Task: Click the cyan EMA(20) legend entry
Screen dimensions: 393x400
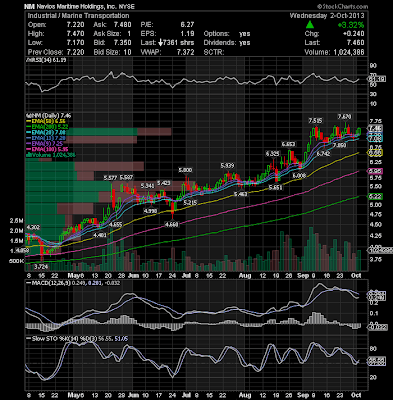Action: [x=46, y=133]
